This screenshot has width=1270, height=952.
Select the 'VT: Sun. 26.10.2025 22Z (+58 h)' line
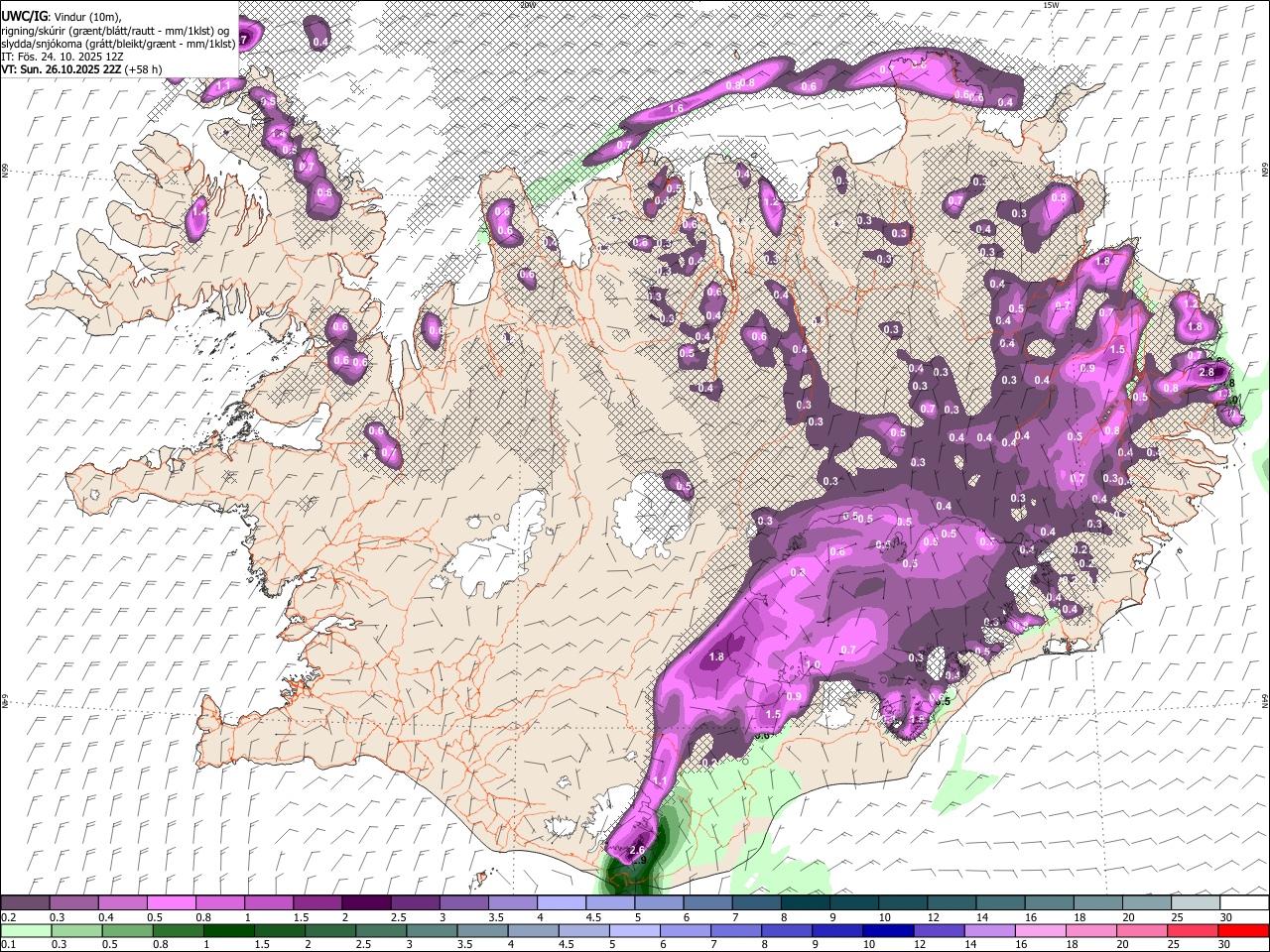81,69
